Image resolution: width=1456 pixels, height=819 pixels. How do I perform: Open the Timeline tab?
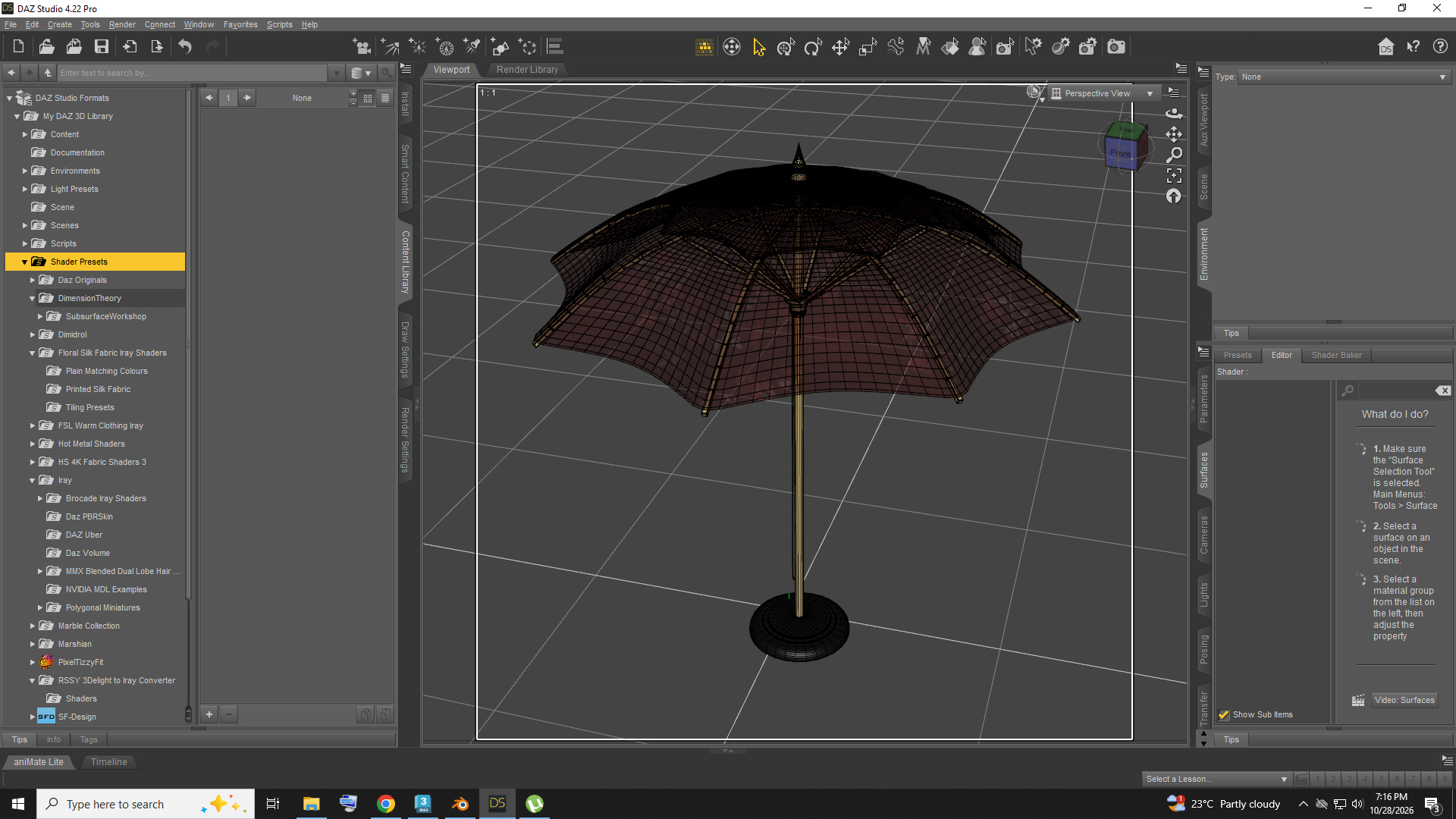[109, 762]
